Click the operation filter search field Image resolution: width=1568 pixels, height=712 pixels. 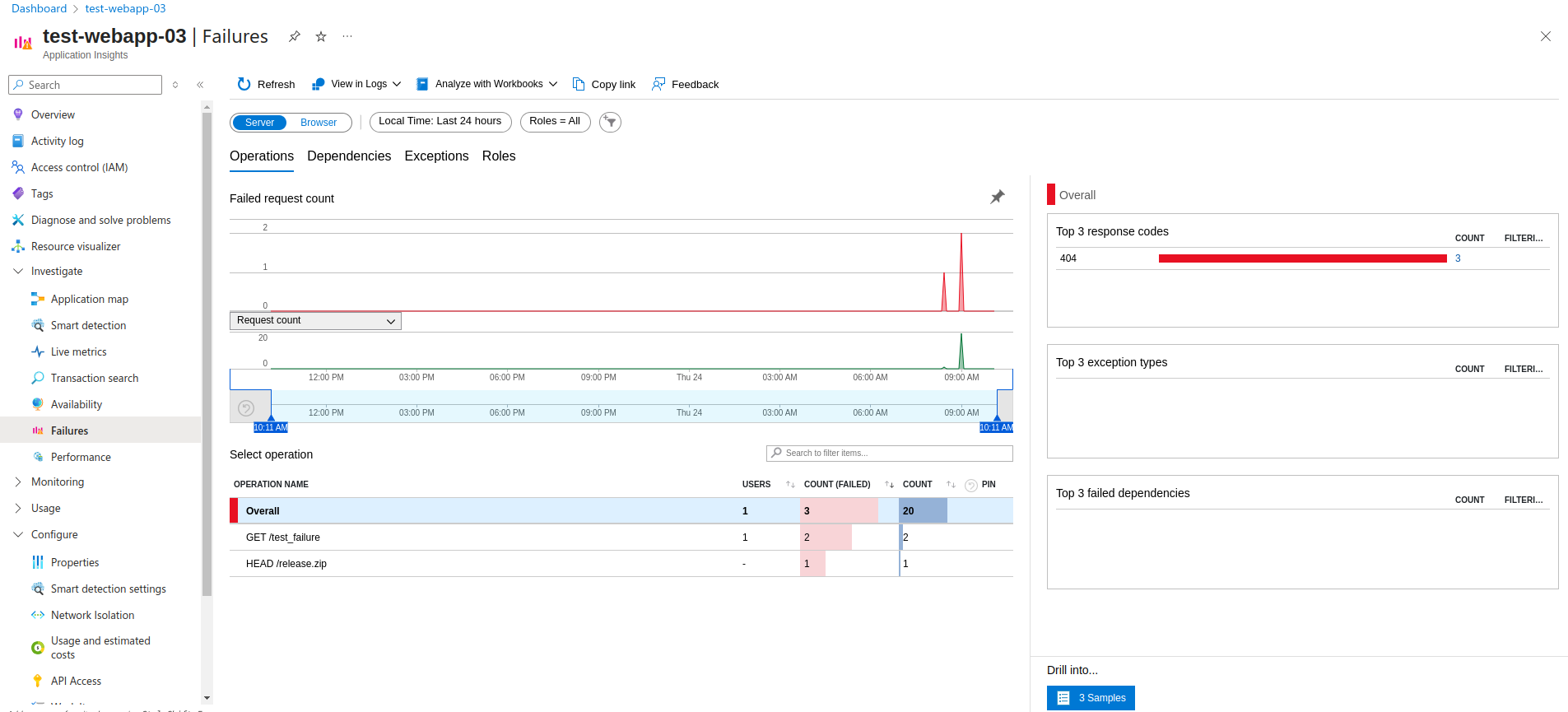[889, 453]
